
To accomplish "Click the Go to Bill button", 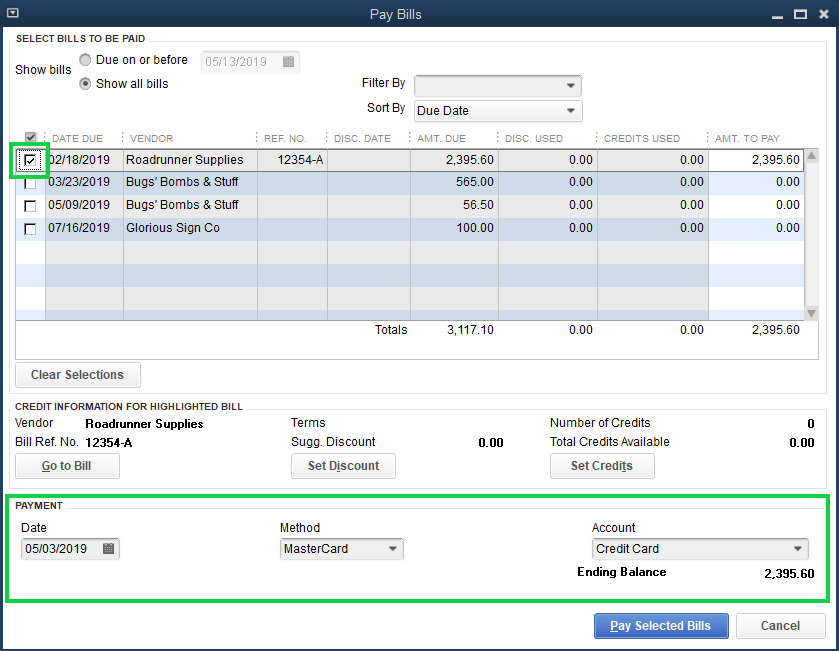I will coord(67,466).
